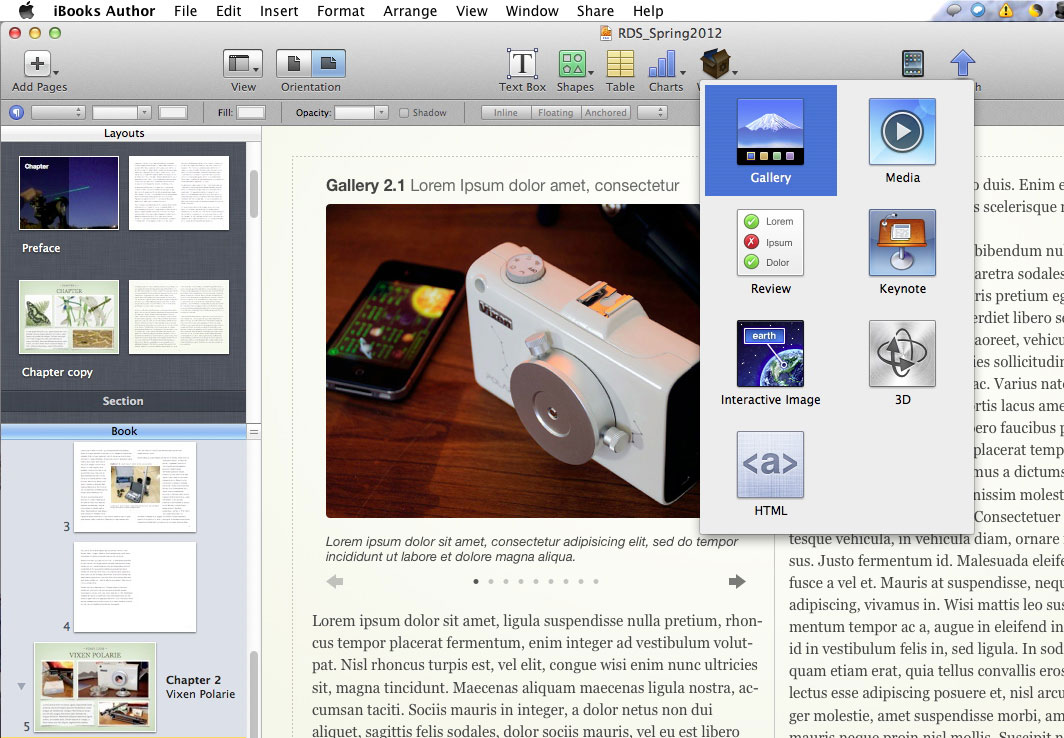This screenshot has height=738, width=1064.
Task: Open the File menu
Action: click(185, 11)
